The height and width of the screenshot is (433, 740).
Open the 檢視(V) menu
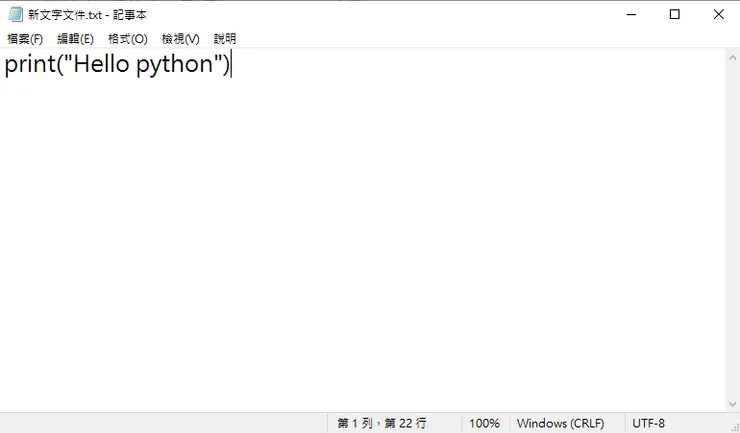[180, 39]
